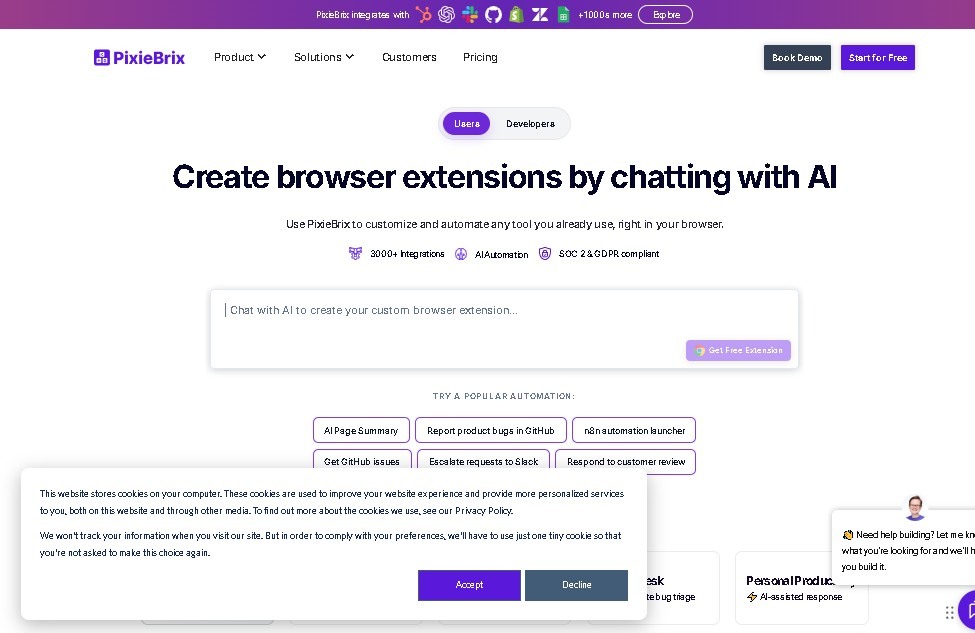The height and width of the screenshot is (633, 975).
Task: Select the Get GitHub issues chip
Action: 362,461
